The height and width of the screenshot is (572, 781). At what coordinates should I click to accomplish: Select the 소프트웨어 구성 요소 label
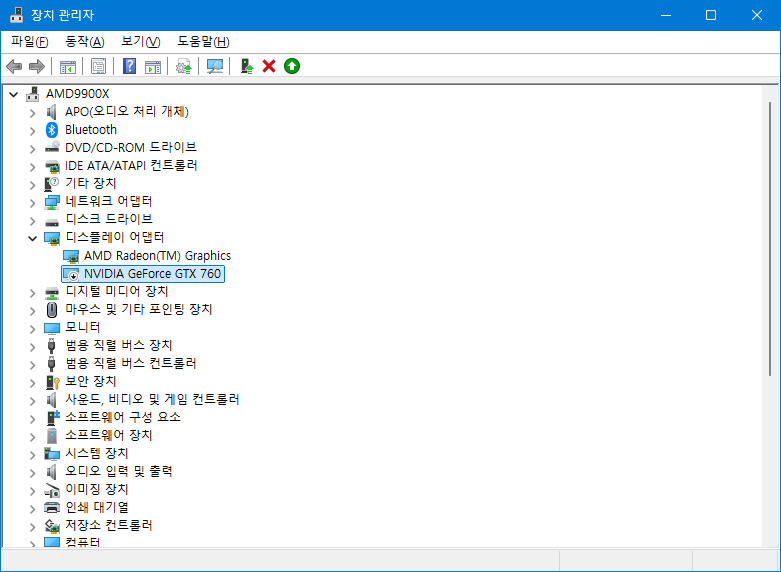123,417
